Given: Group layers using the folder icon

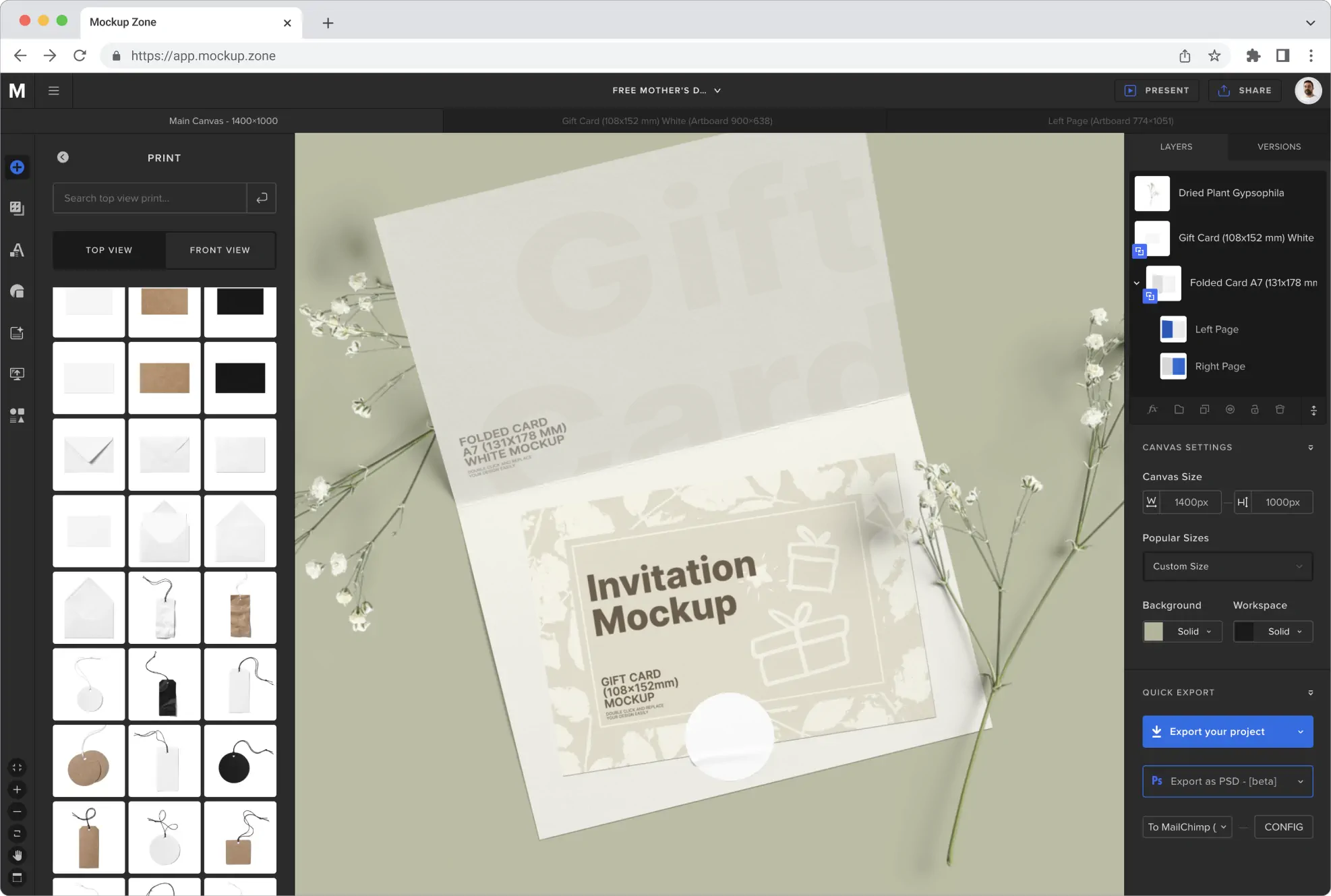Looking at the screenshot, I should pyautogui.click(x=1179, y=409).
